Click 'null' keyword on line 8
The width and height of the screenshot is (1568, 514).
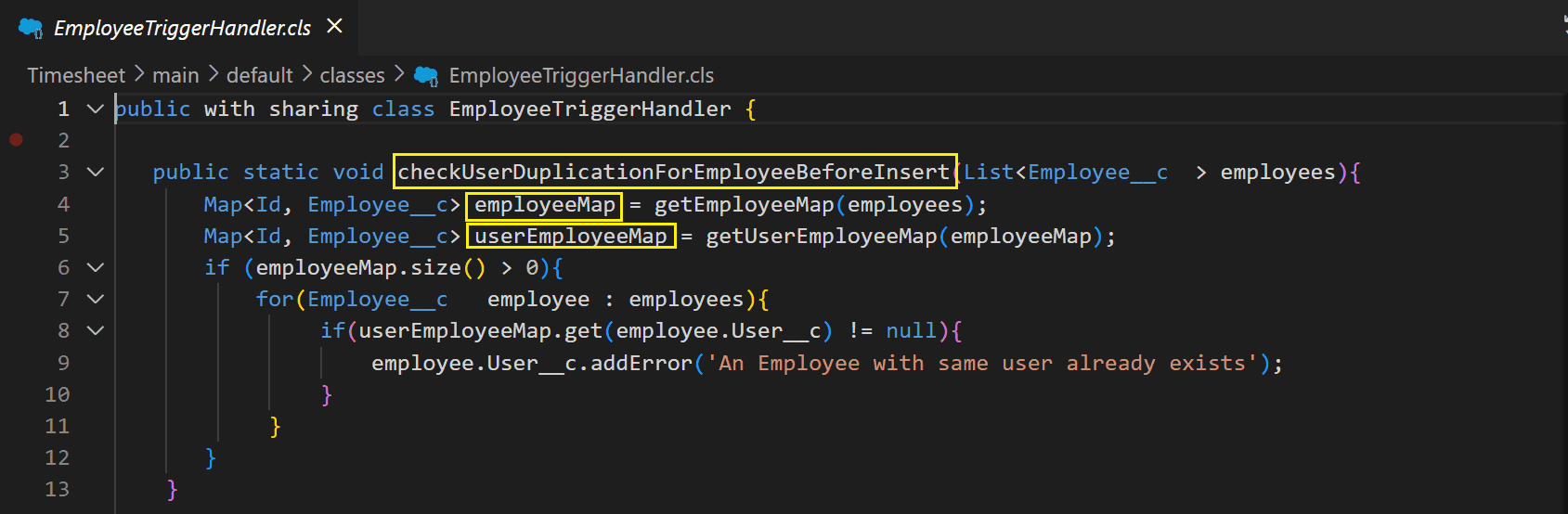[x=911, y=330]
